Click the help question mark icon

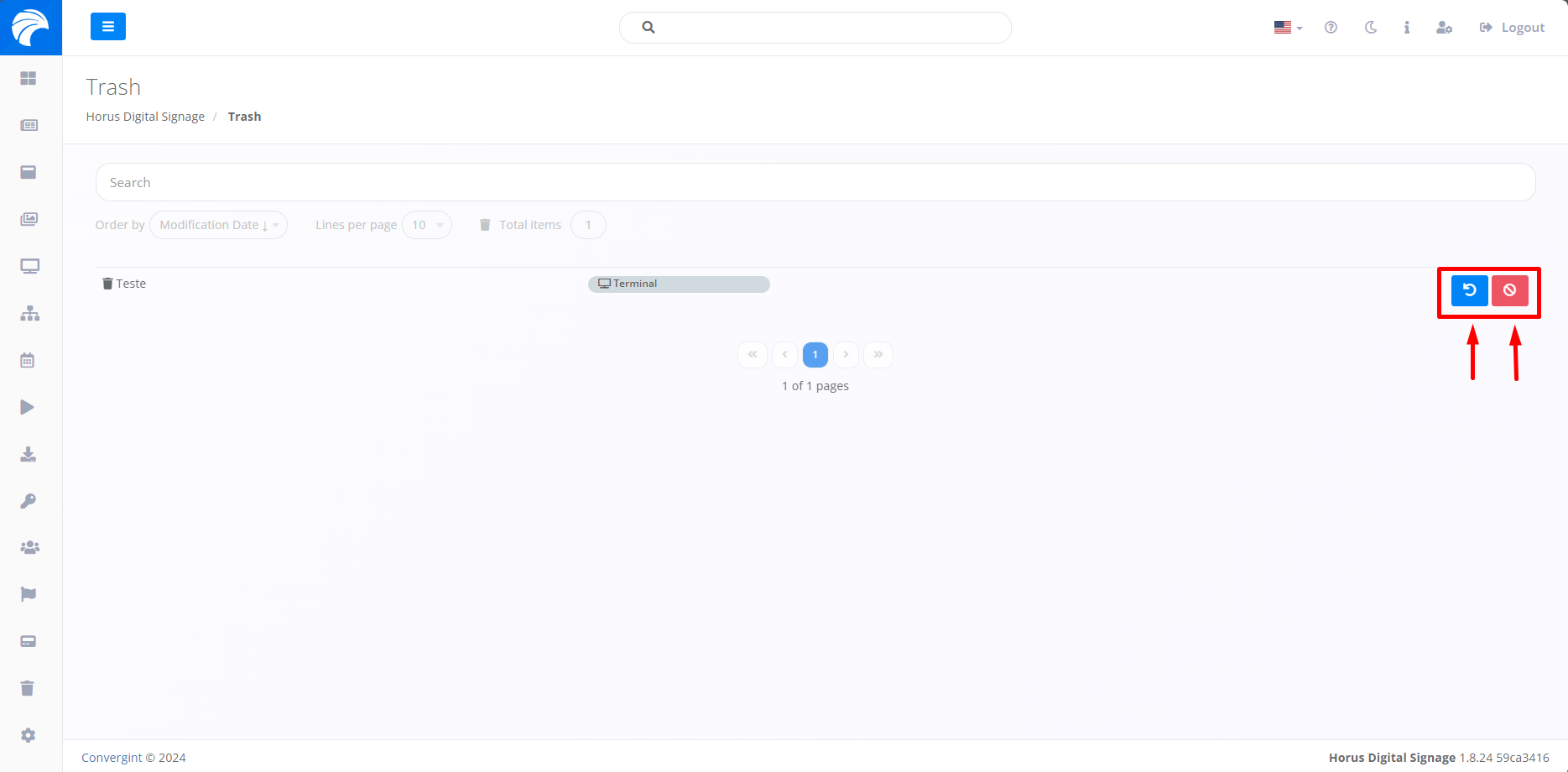1331,28
